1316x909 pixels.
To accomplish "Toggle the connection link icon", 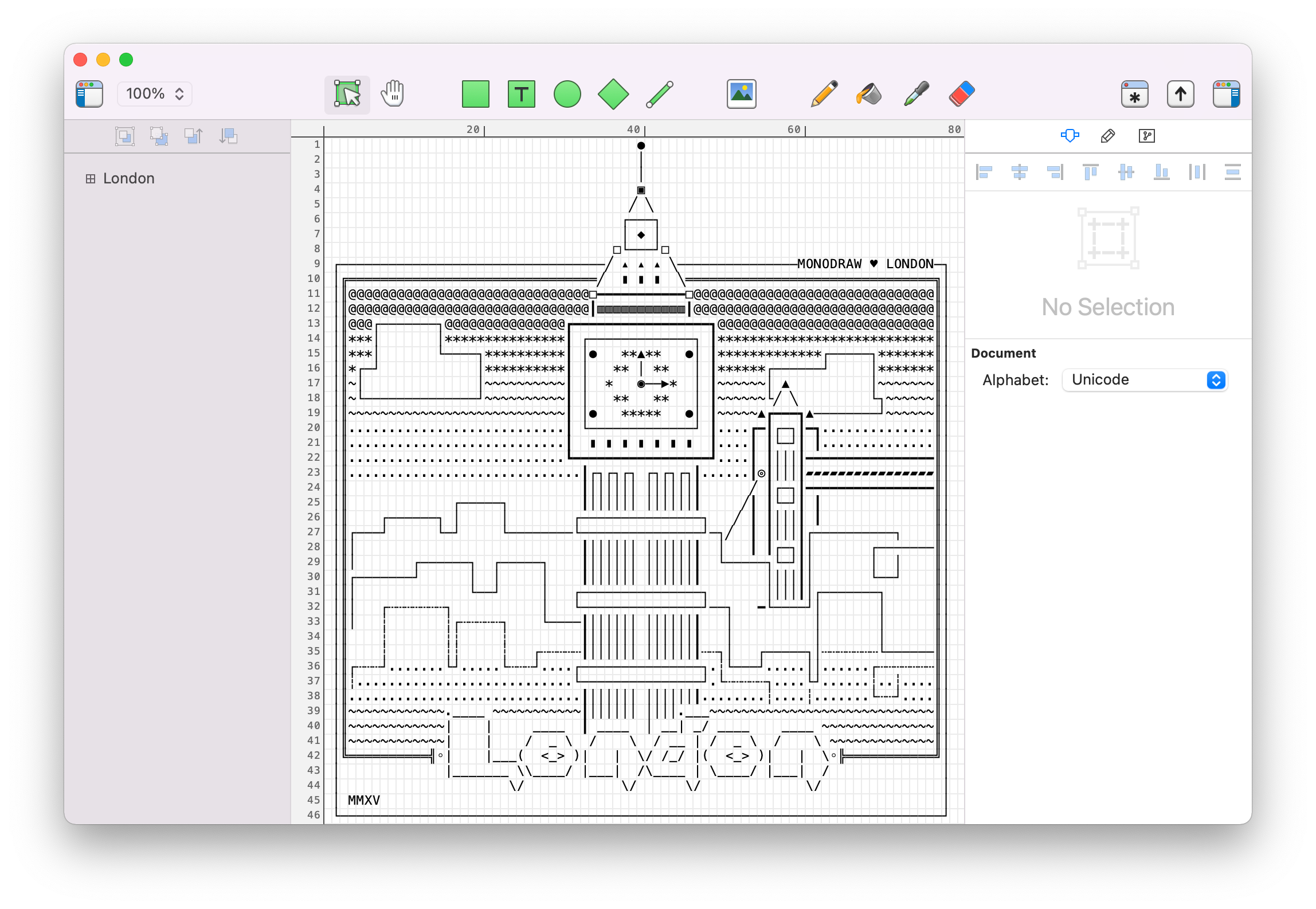I will pos(1147,135).
